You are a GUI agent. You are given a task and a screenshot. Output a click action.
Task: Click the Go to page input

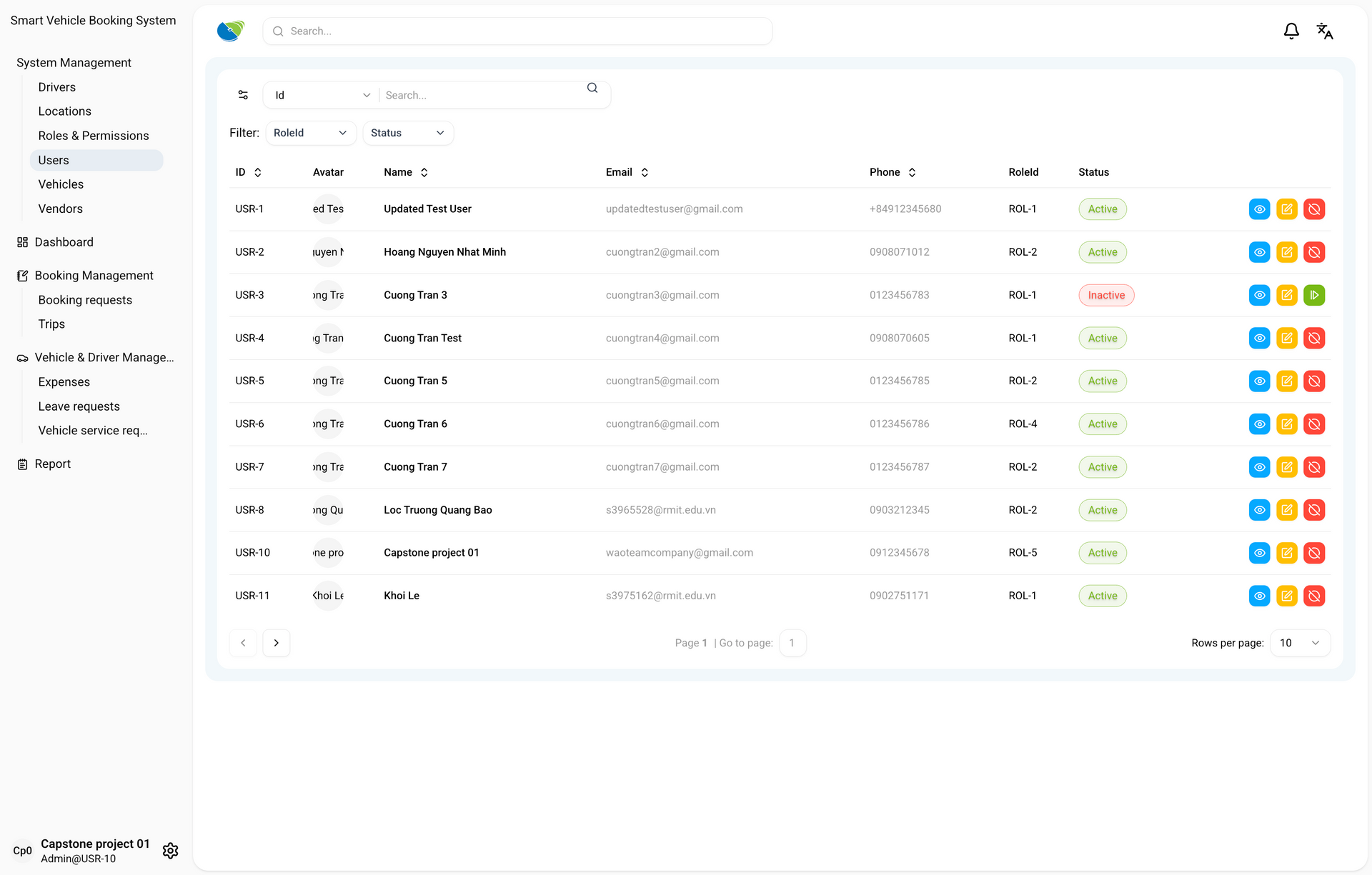(792, 643)
